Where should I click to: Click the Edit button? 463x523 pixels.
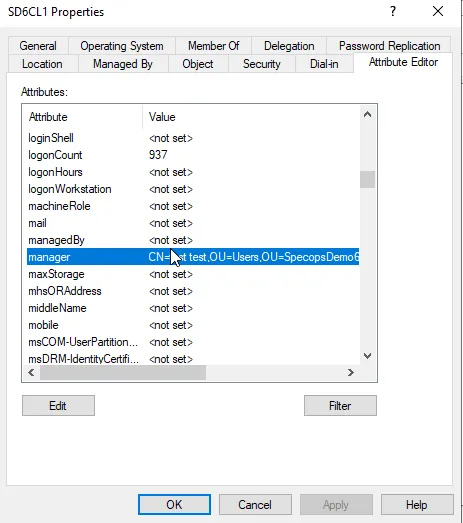[x=58, y=406]
